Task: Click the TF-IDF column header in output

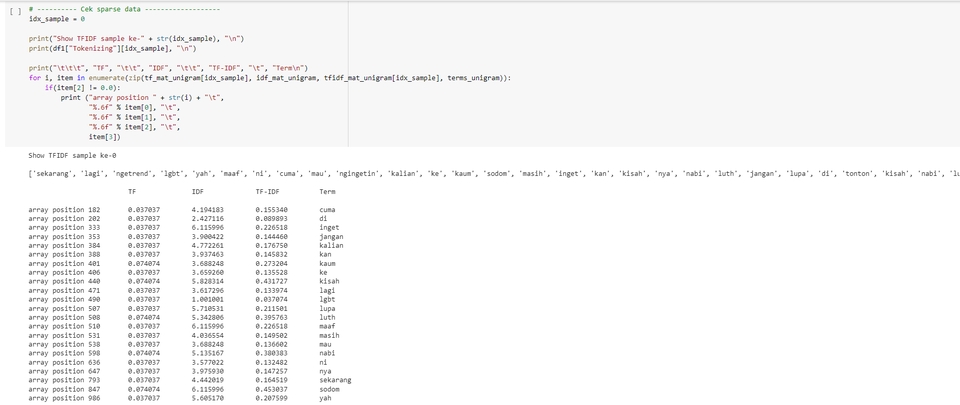Action: coord(267,191)
